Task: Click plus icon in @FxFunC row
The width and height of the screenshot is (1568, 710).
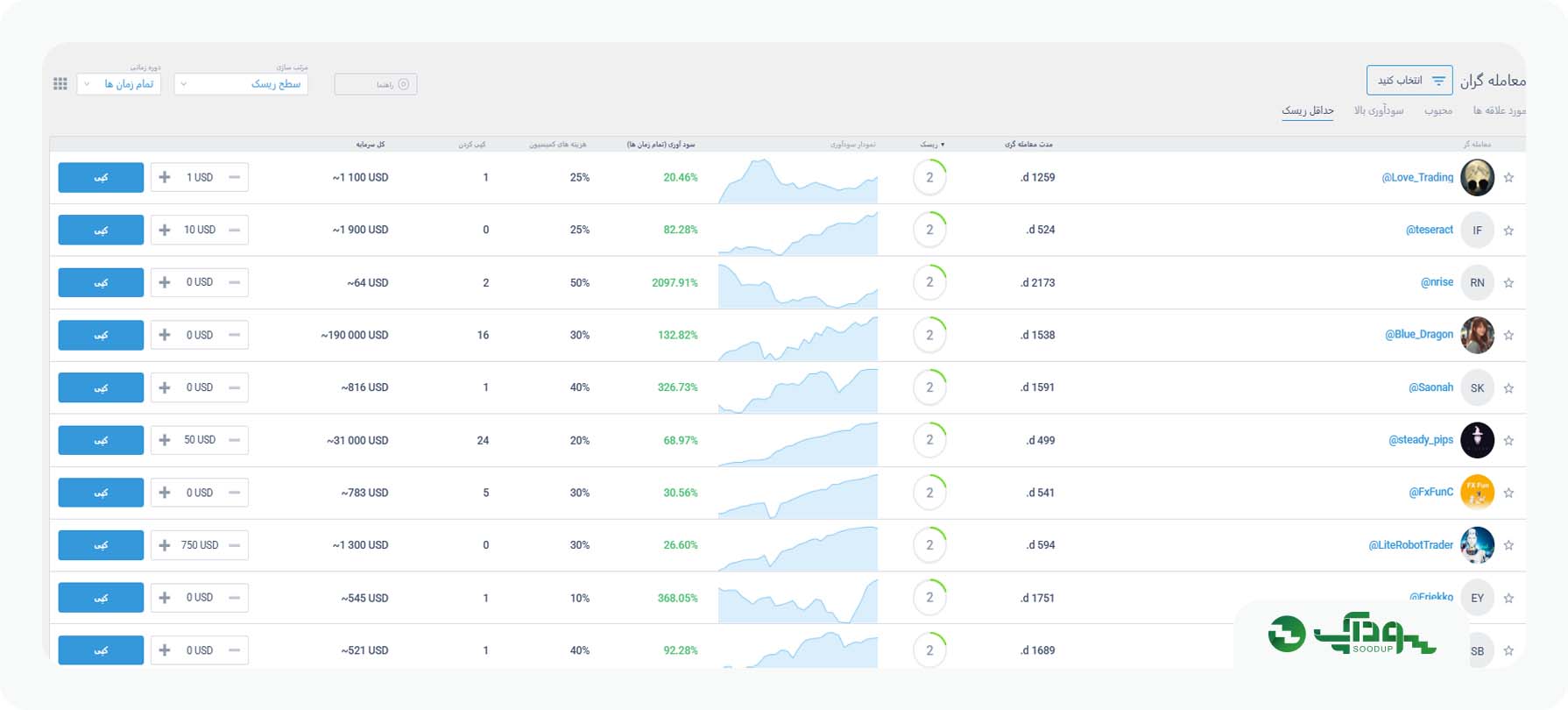Action: [165, 493]
